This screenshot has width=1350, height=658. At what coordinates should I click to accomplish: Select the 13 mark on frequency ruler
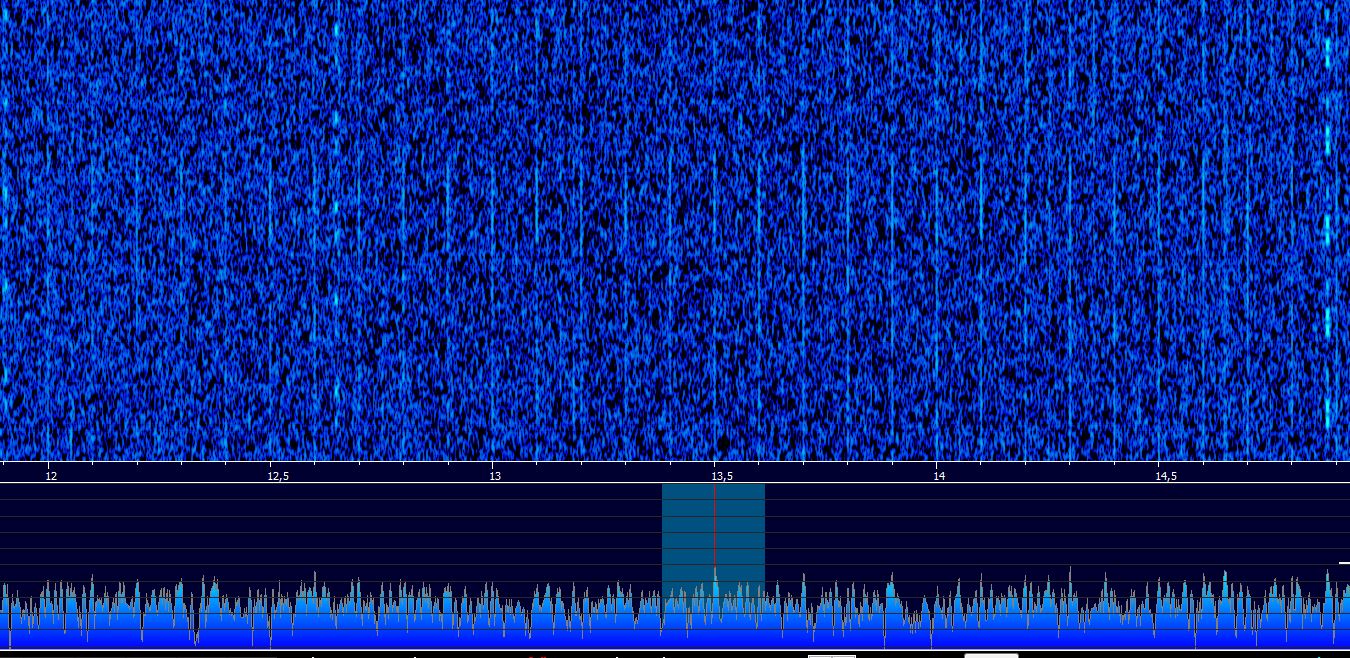coord(495,476)
